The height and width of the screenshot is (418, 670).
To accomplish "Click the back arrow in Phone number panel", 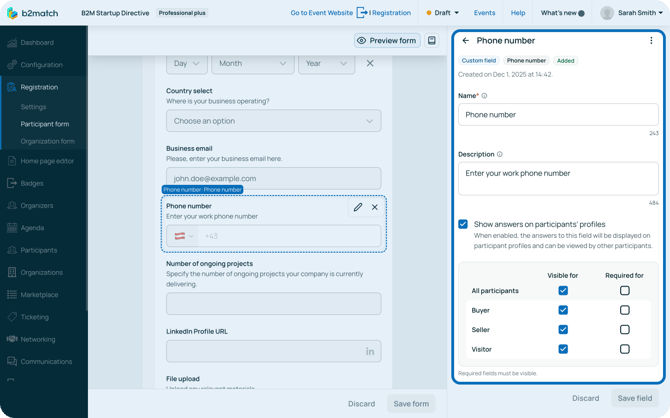I will click(466, 41).
